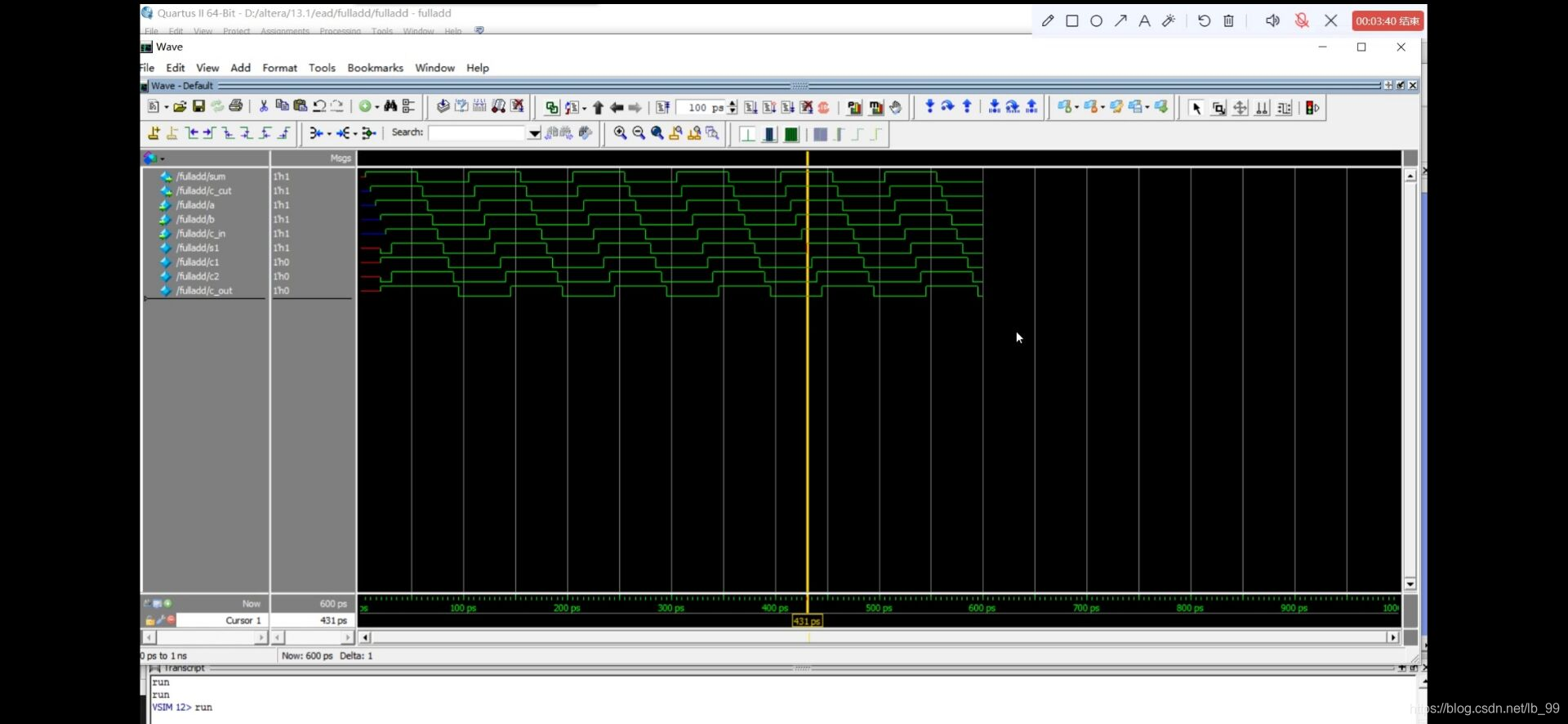Viewport: 1568px width, 724px height.
Task: Open the Search field dropdown arrow
Action: [x=534, y=133]
